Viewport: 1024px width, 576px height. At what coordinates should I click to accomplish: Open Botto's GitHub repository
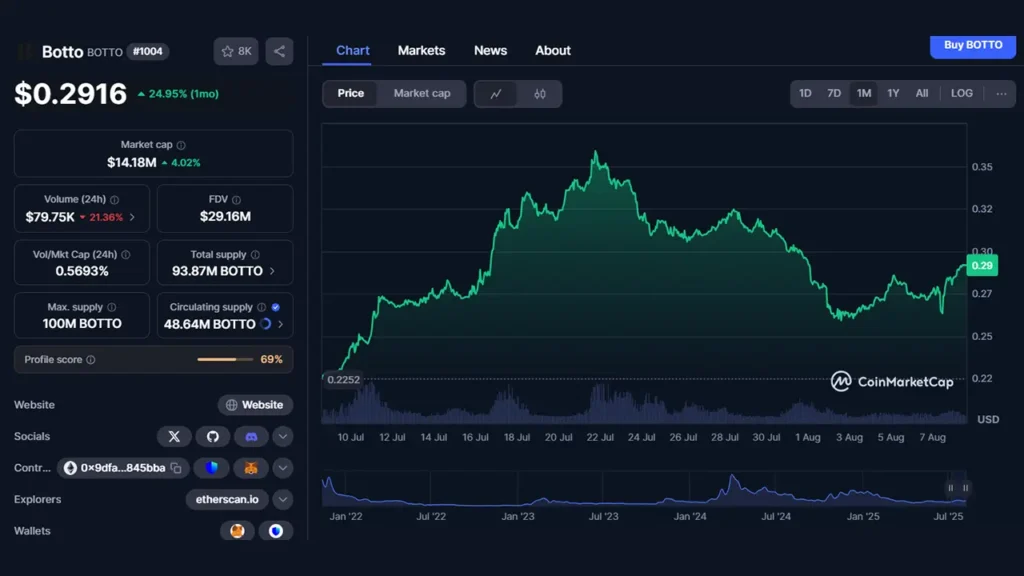213,436
